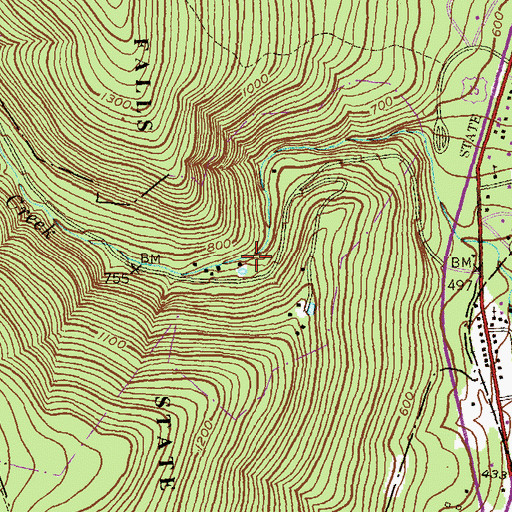Click the red crosshair marker on the map

(x=256, y=256)
